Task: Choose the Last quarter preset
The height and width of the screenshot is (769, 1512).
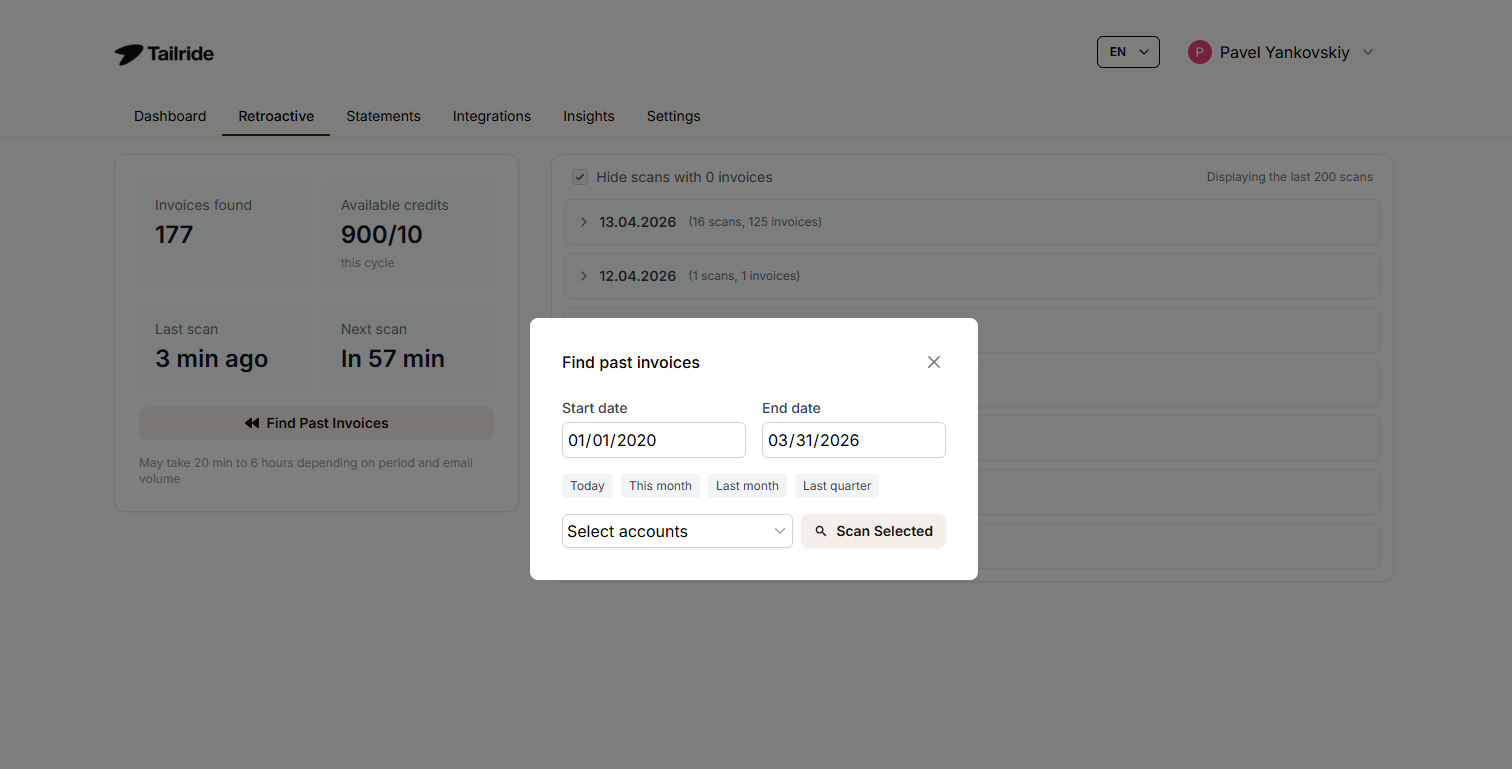Action: (x=836, y=486)
